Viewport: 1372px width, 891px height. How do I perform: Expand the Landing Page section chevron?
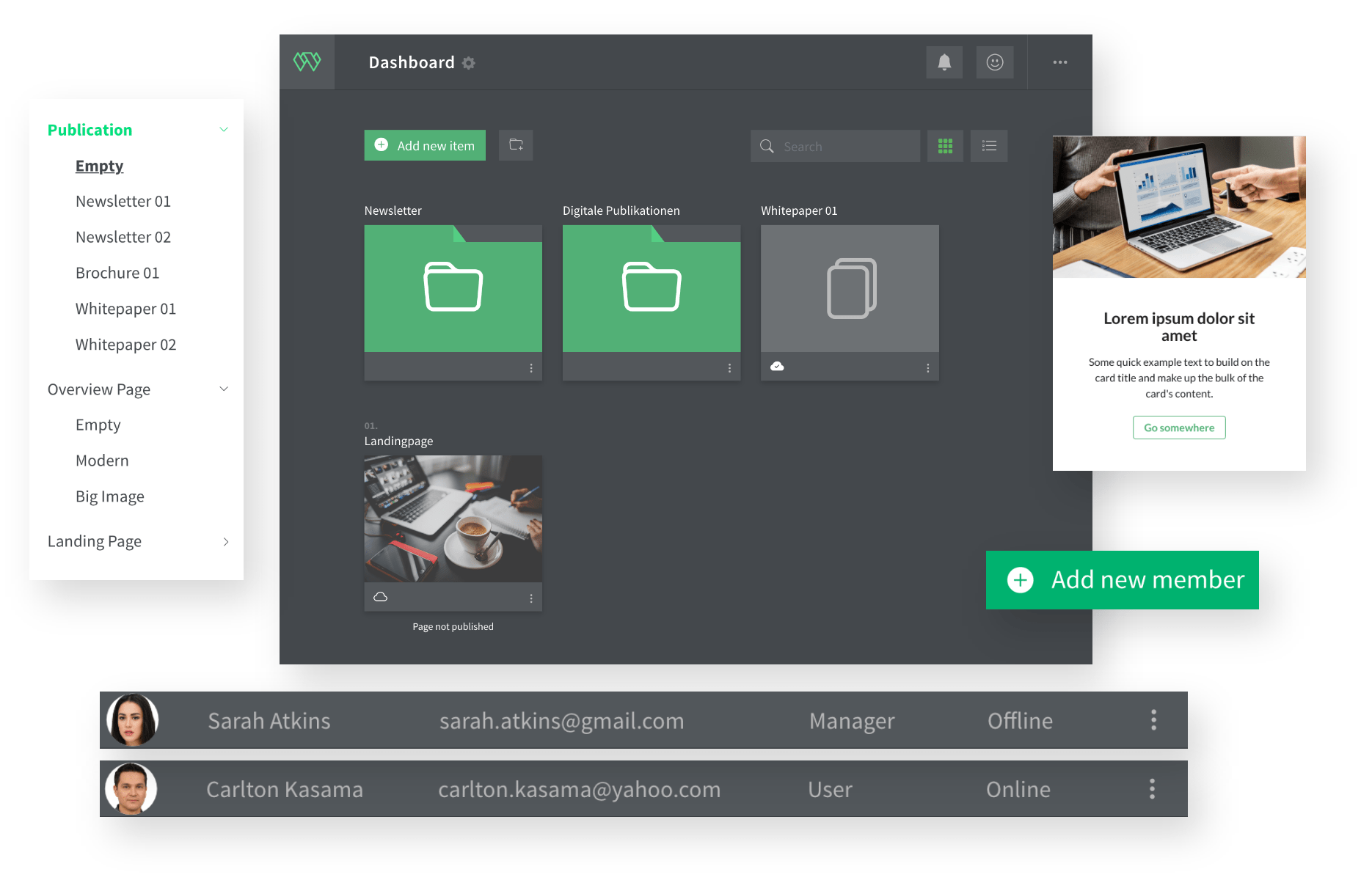coord(225,542)
